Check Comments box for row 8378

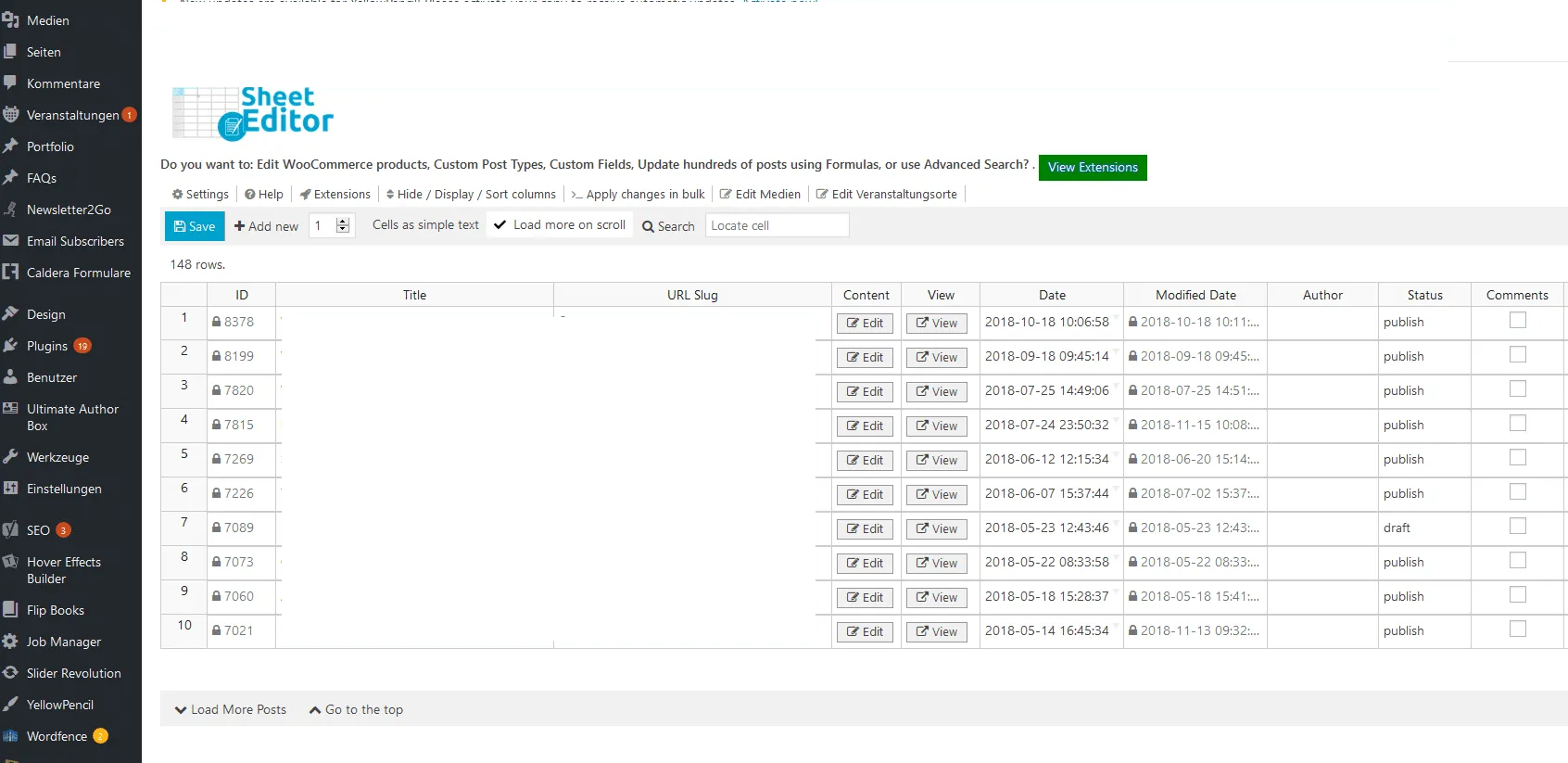coord(1517,320)
